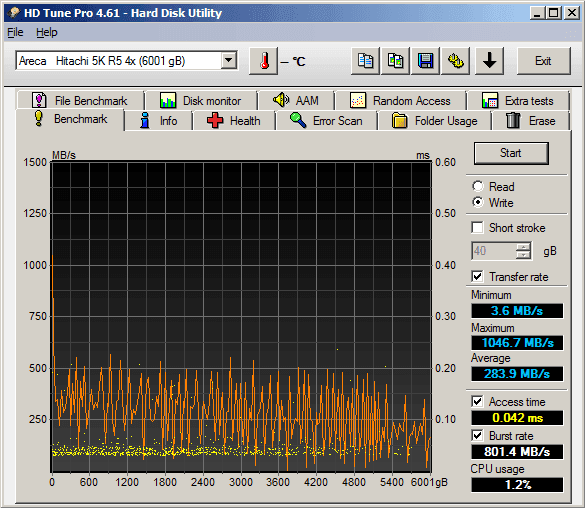Toggle the Access time checkbox
This screenshot has height=508, width=585.
pos(478,402)
